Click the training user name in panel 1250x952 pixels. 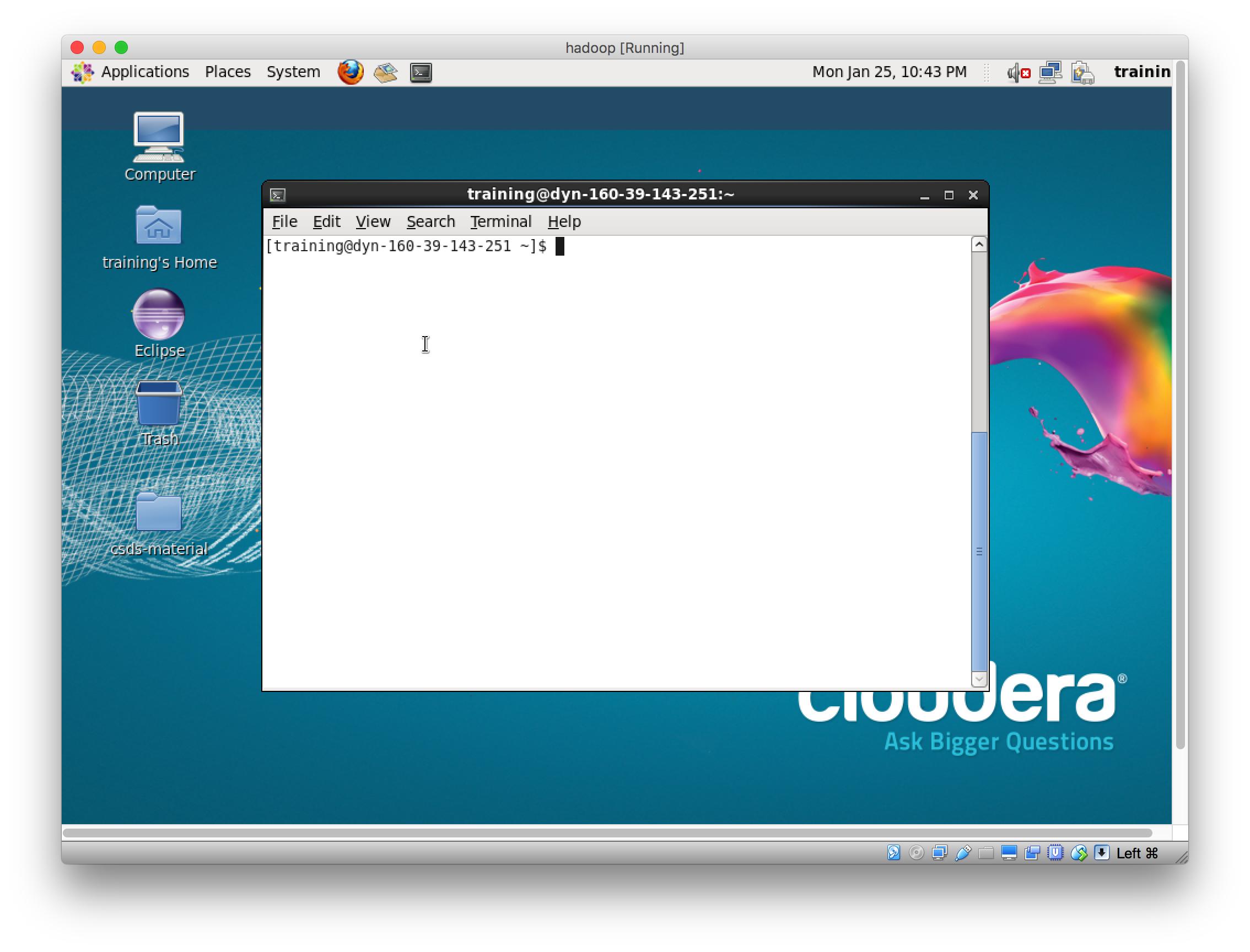(x=1140, y=72)
